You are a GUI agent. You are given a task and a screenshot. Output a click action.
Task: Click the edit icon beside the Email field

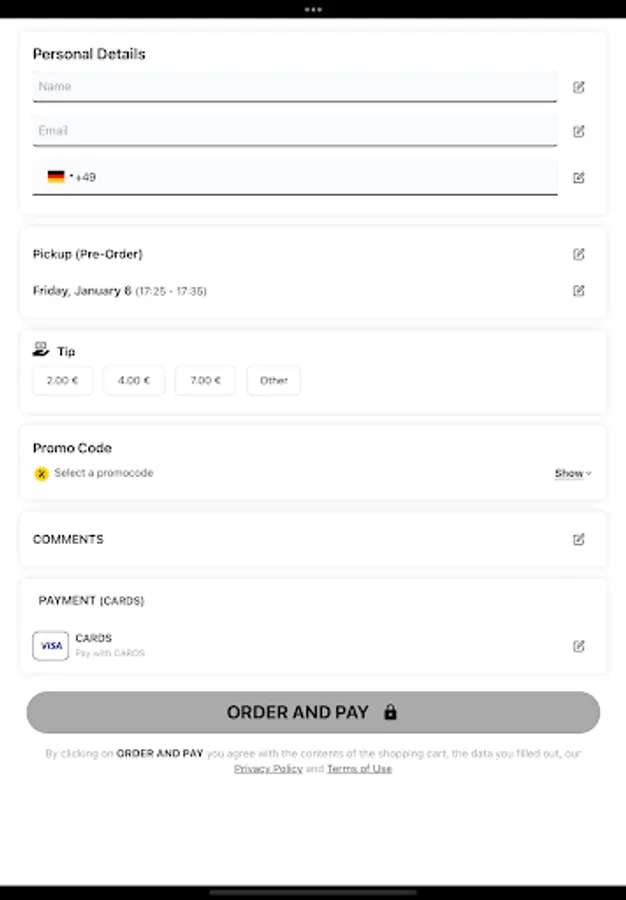point(578,131)
